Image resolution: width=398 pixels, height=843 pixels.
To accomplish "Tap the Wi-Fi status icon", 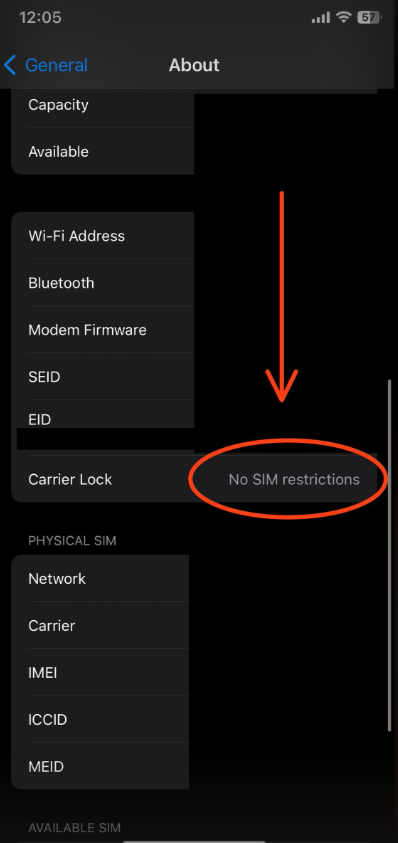I will [x=343, y=17].
